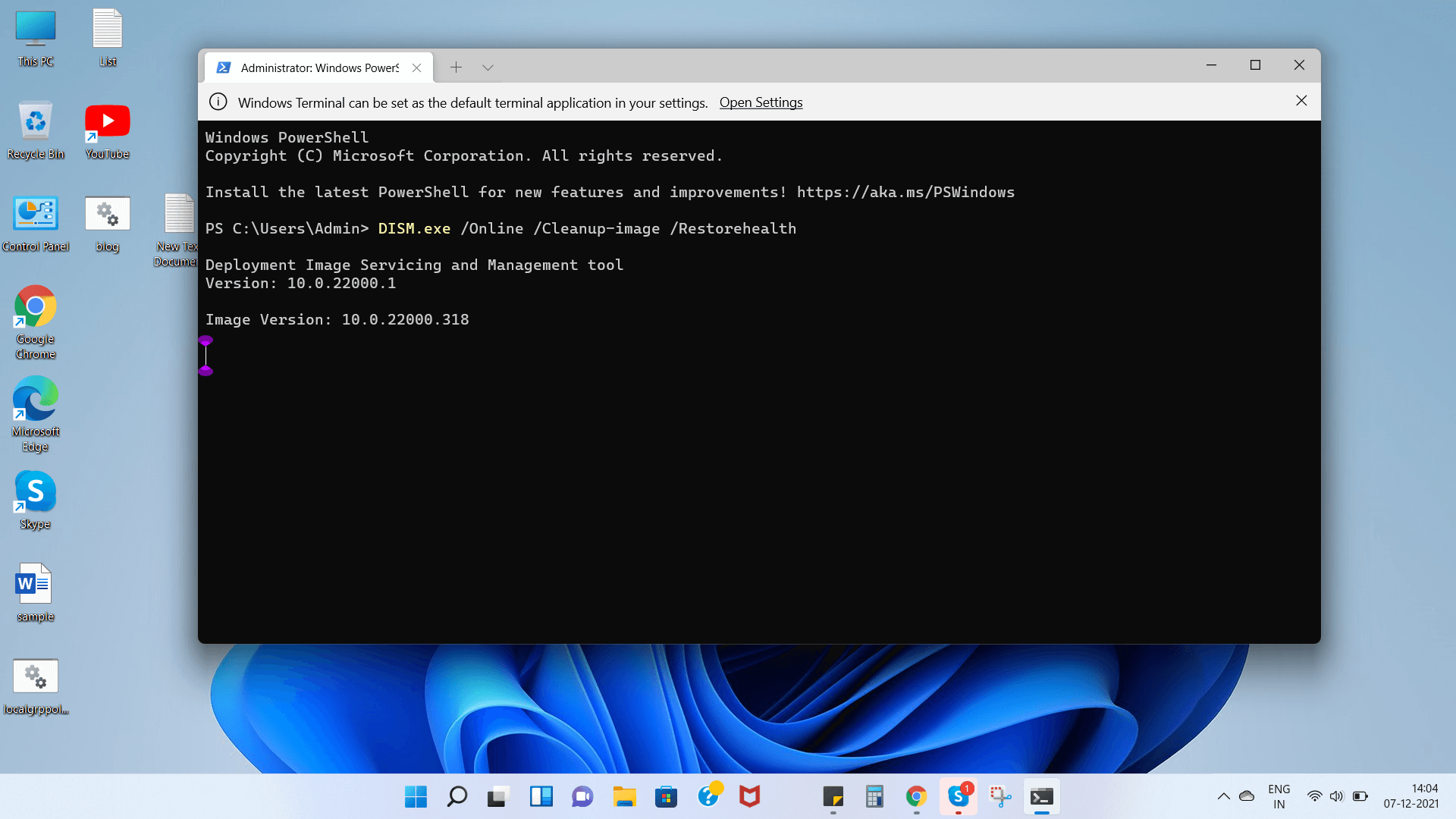Open Windows Start menu
Image resolution: width=1456 pixels, height=819 pixels.
click(x=416, y=796)
